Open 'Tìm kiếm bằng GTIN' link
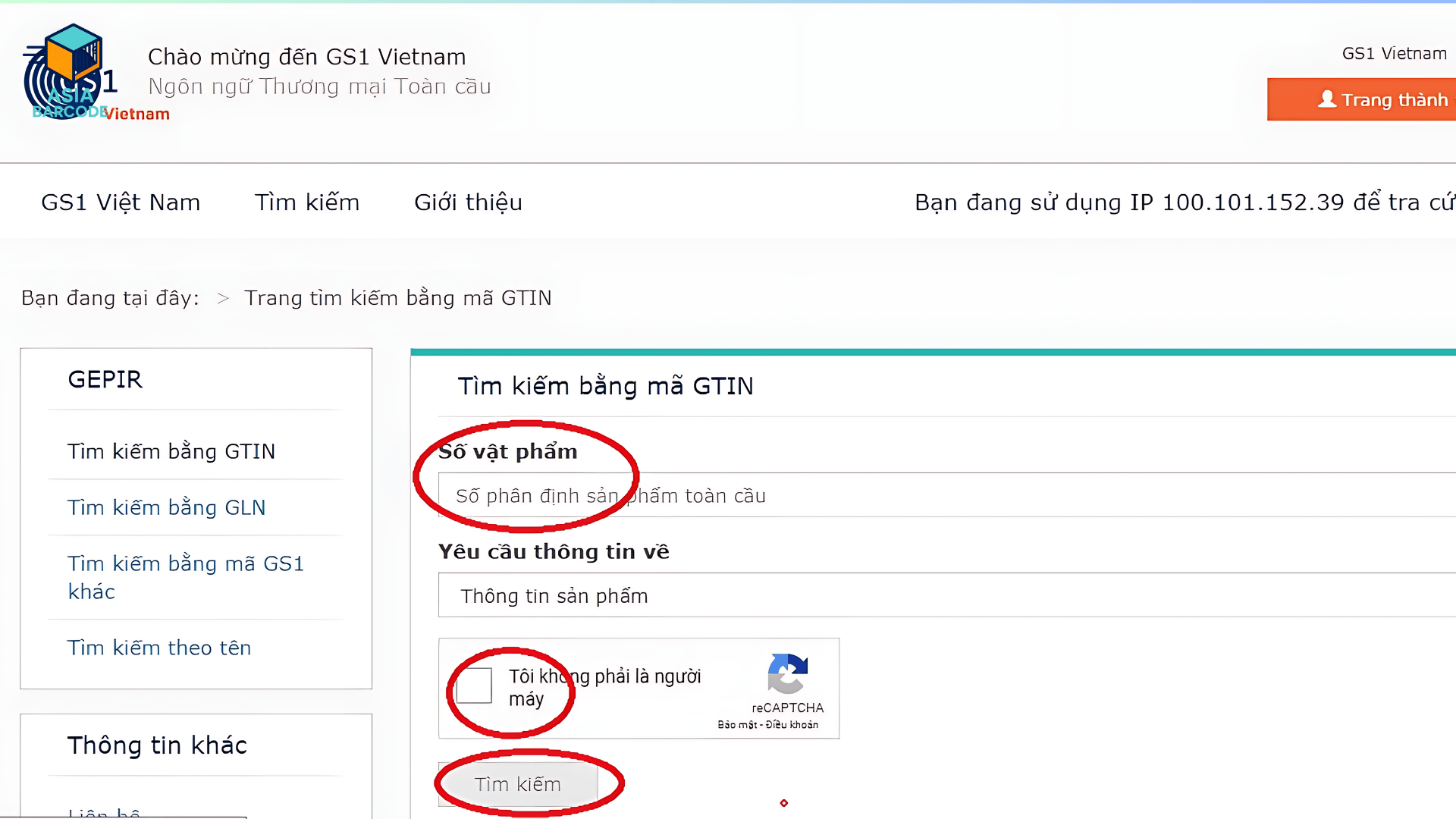Image resolution: width=1456 pixels, height=819 pixels. 171,451
